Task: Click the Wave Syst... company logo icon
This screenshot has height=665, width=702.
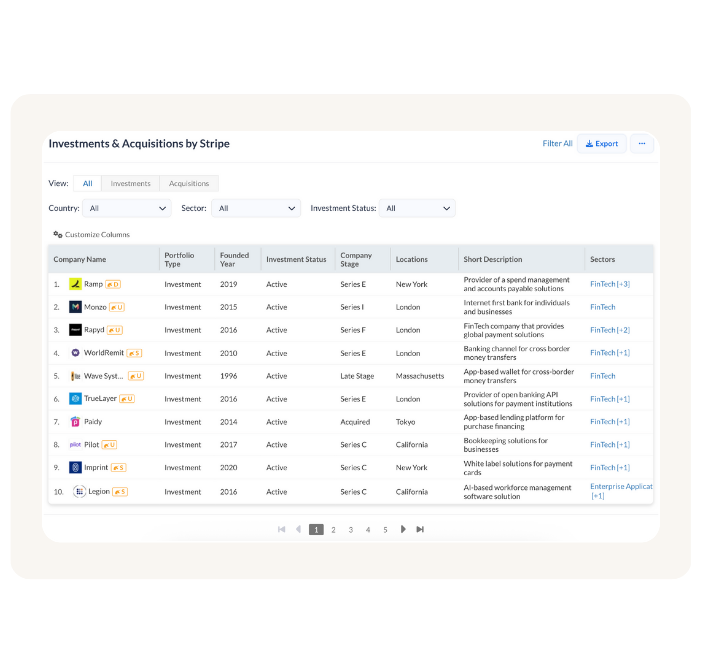Action: click(75, 376)
